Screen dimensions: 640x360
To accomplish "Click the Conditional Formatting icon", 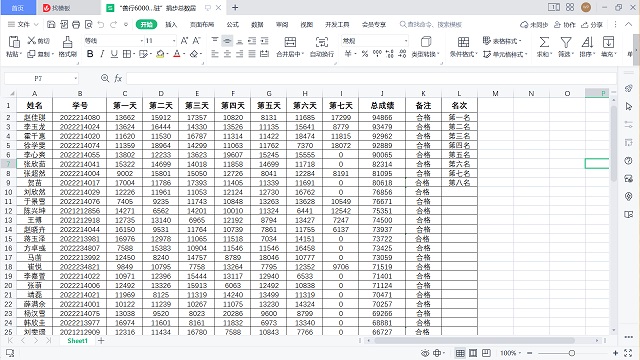I will [x=463, y=42].
